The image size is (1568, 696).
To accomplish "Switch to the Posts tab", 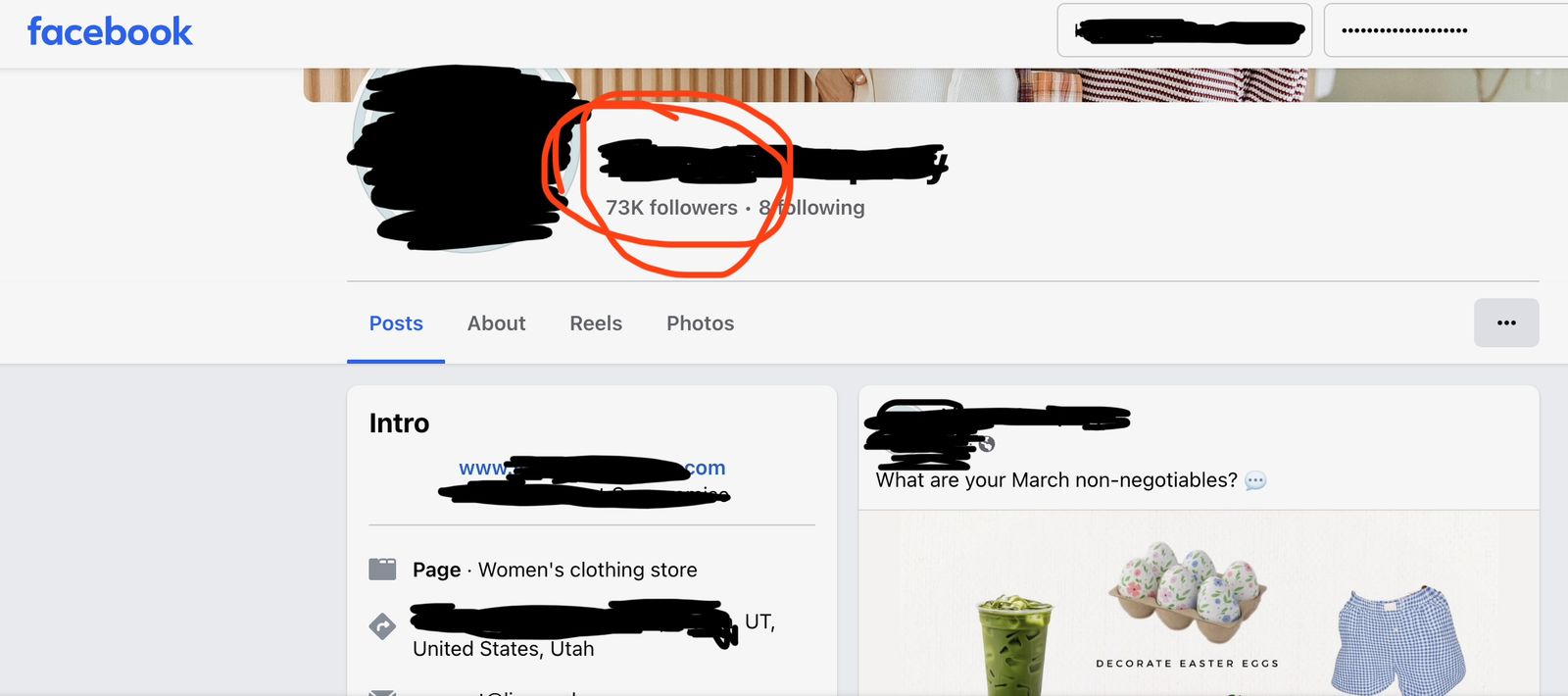I will [x=396, y=323].
